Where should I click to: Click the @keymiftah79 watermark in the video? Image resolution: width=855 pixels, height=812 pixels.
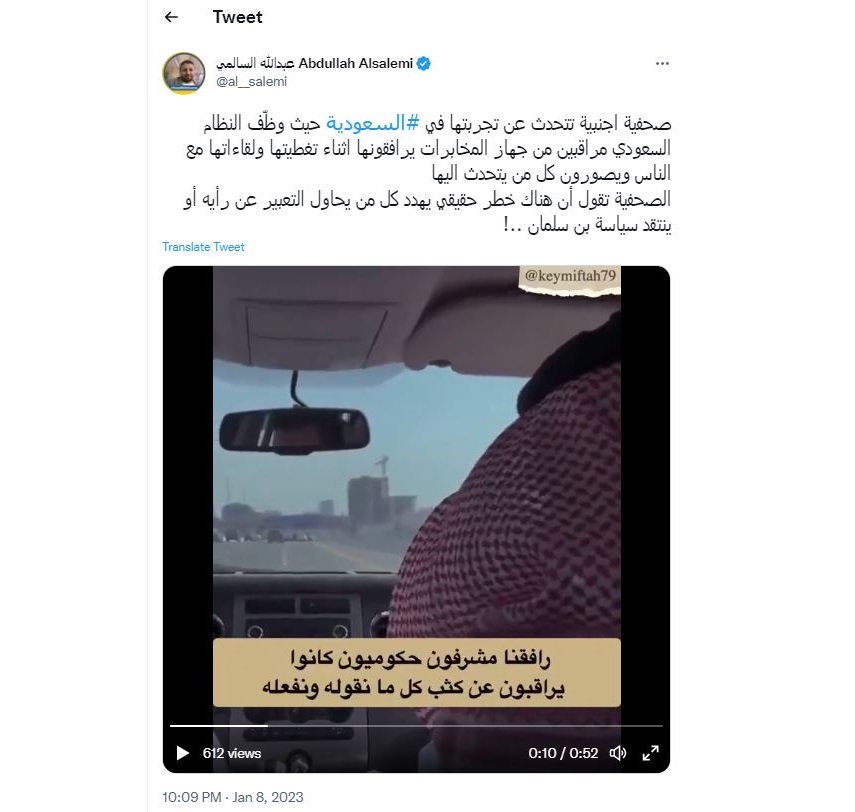570,276
